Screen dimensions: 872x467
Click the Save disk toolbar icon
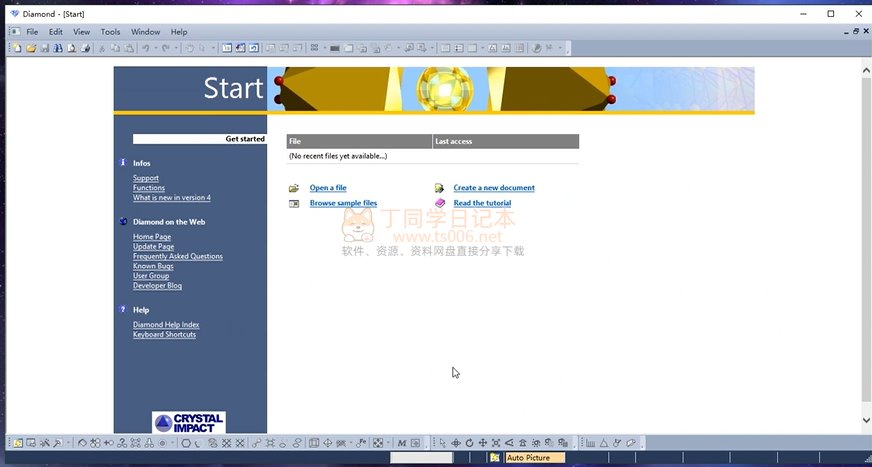44,48
